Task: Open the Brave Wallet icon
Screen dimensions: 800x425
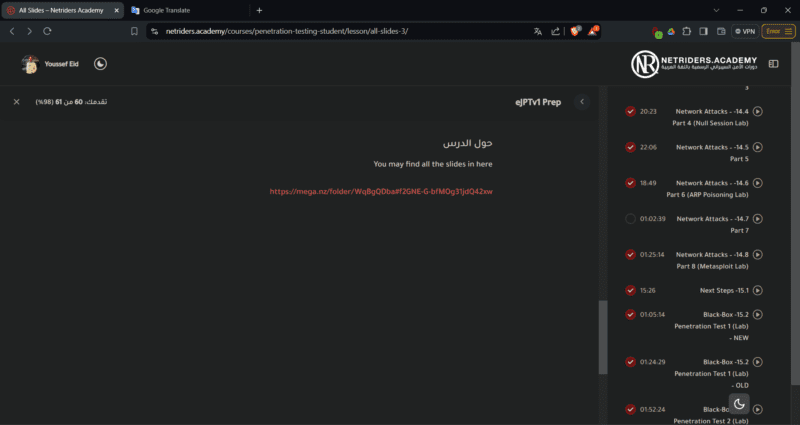Action: coord(721,31)
